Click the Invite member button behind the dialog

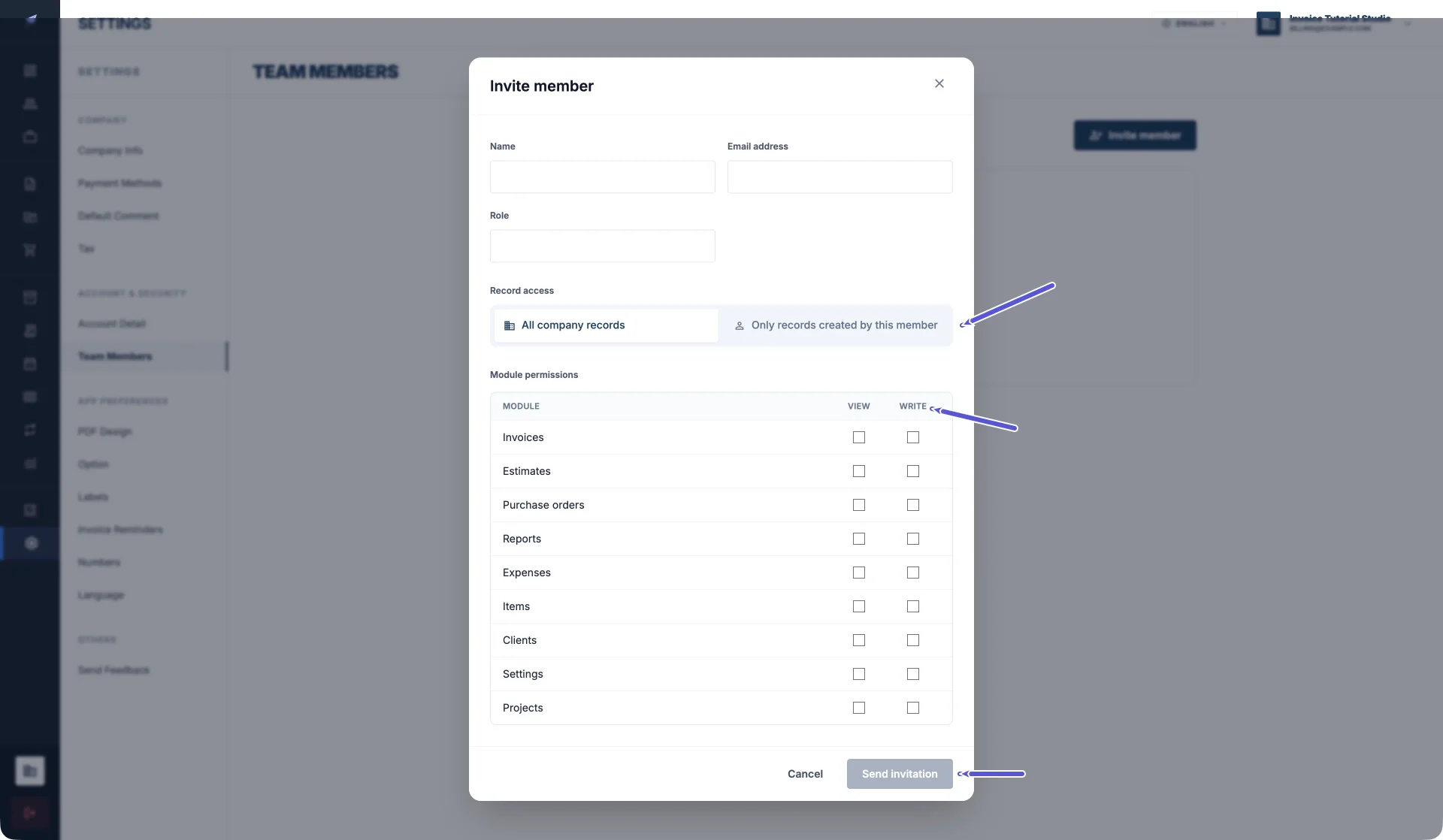[1135, 135]
